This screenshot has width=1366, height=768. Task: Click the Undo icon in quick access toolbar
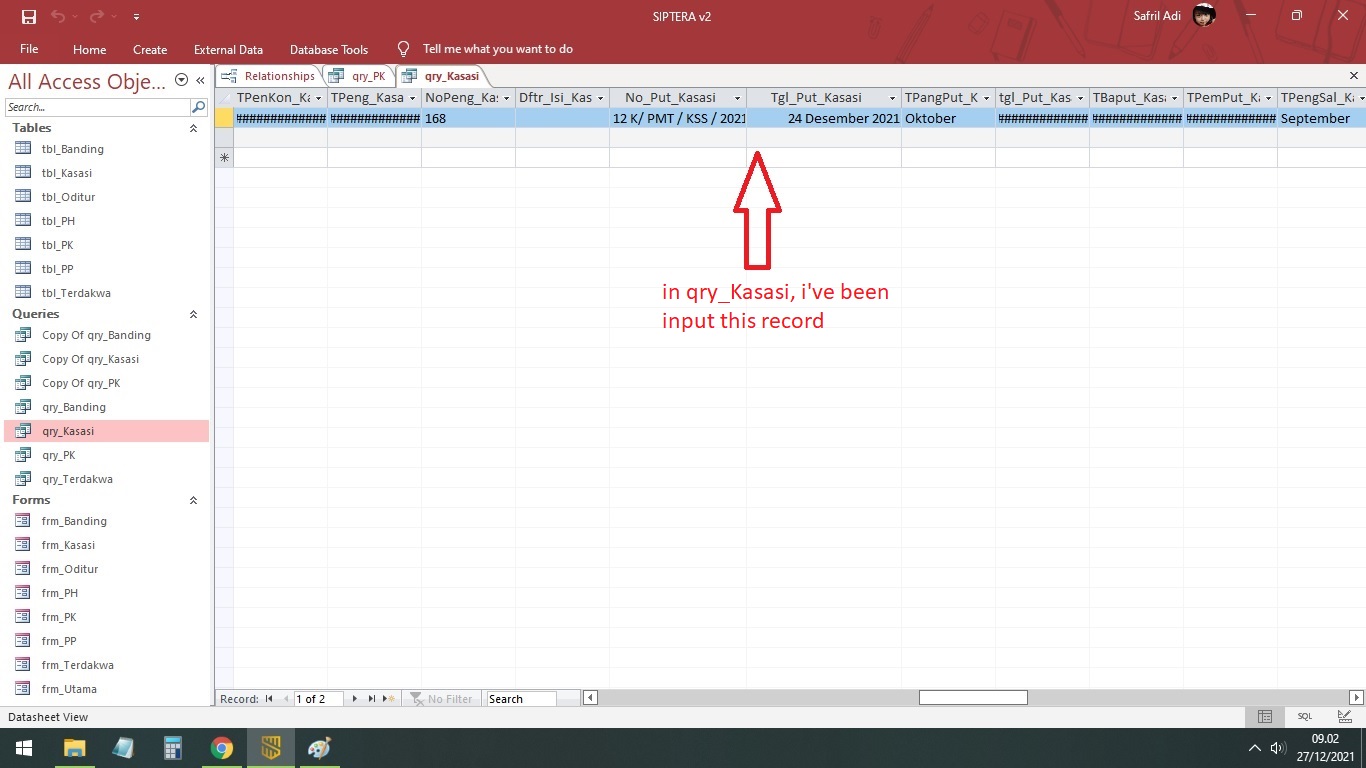(57, 16)
